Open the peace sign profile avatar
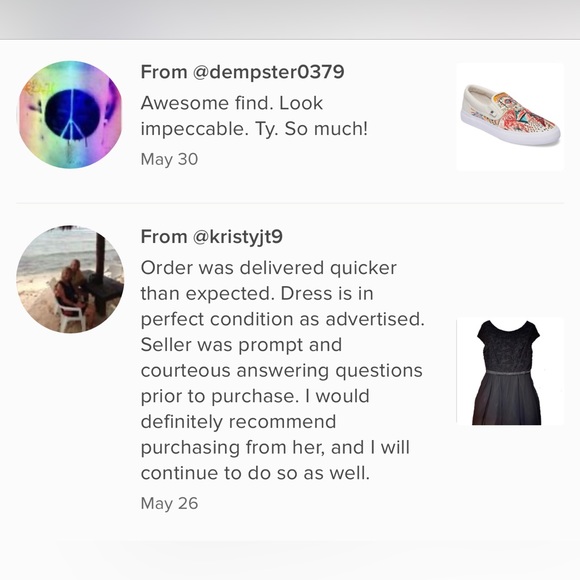Image resolution: width=580 pixels, height=580 pixels. [70, 115]
